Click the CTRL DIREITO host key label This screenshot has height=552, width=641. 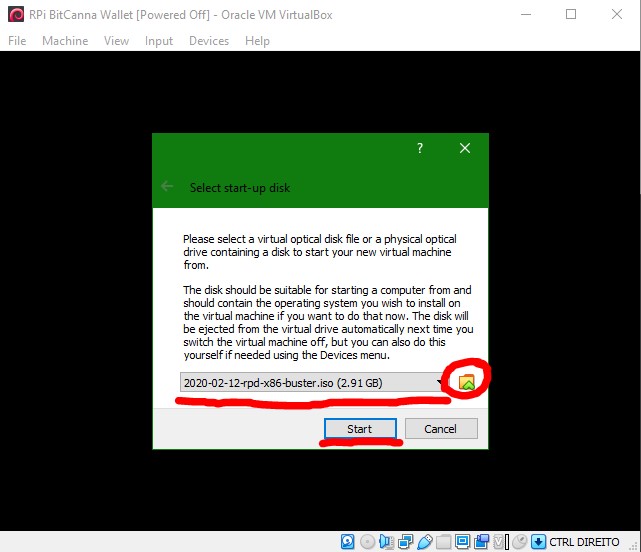[584, 542]
